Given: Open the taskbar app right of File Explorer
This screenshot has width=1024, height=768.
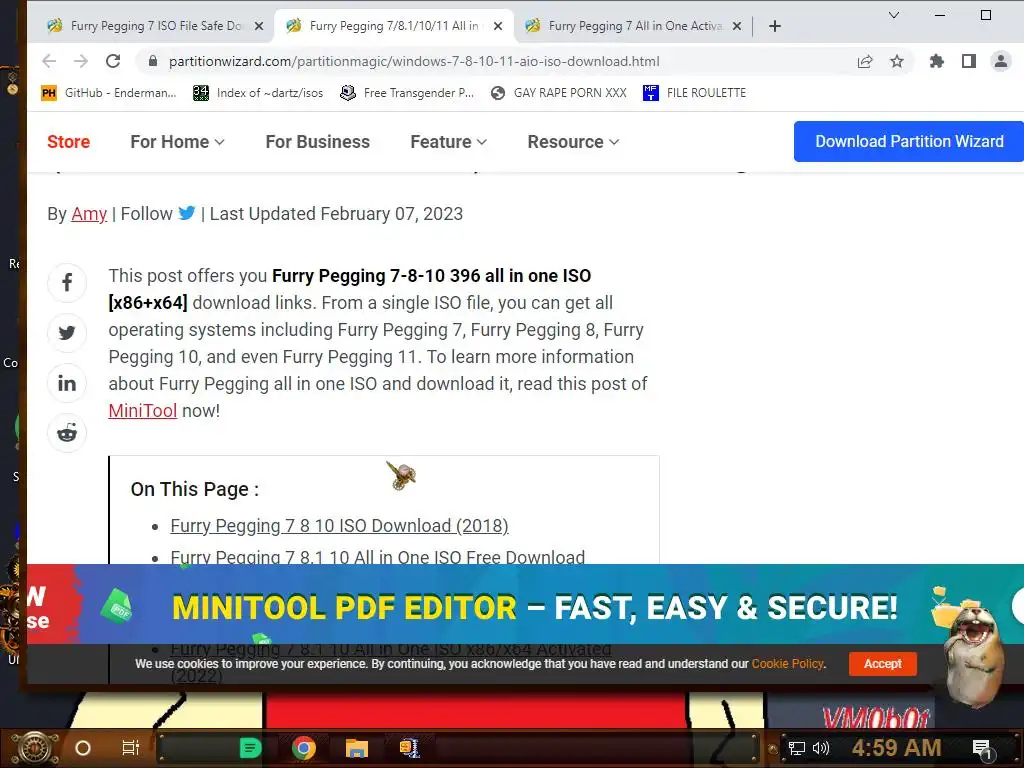Looking at the screenshot, I should pyautogui.click(x=409, y=748).
